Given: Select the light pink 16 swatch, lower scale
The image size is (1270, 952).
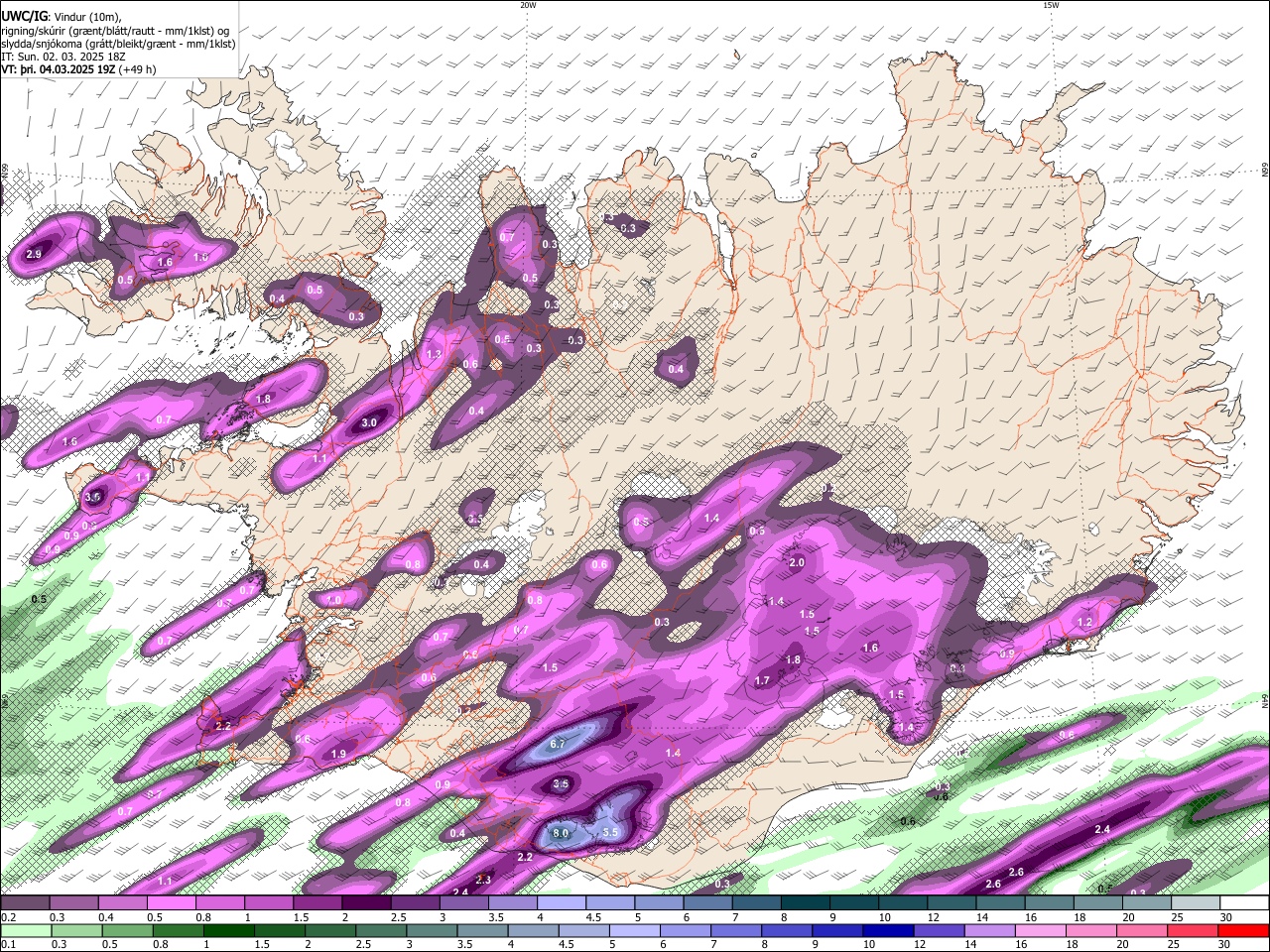Looking at the screenshot, I should [x=1040, y=931].
